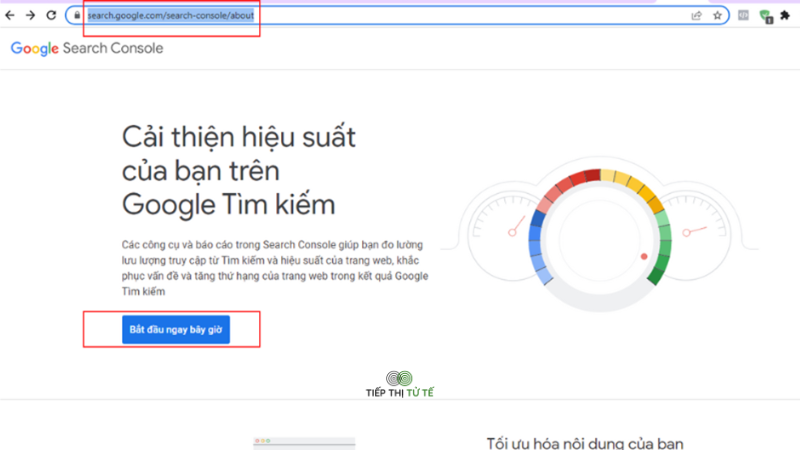Open the extensions puzzle menu

click(785, 15)
